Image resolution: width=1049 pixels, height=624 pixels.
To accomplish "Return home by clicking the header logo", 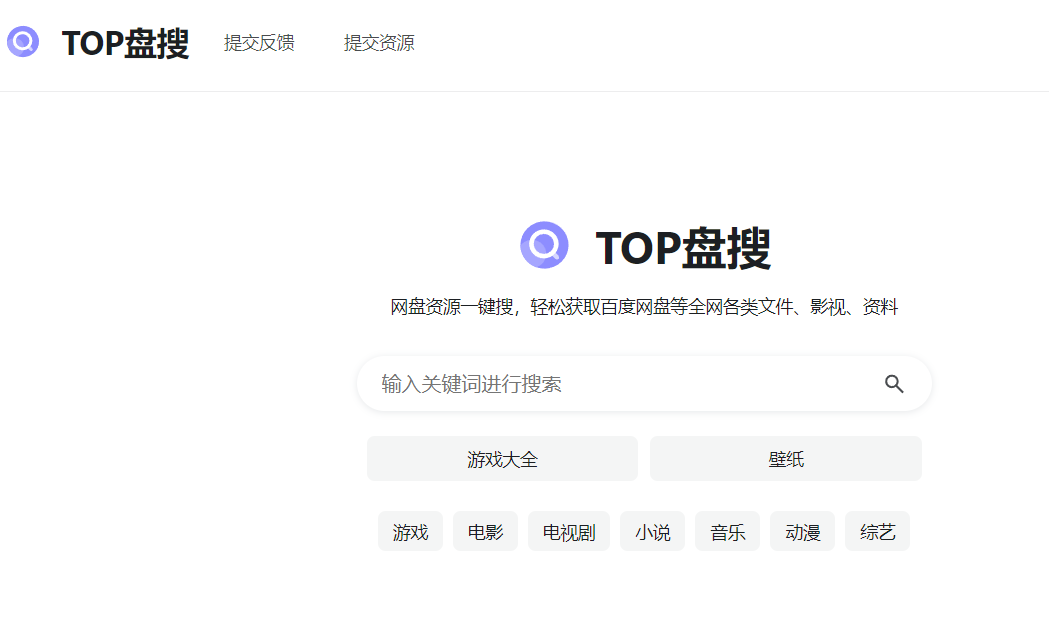I will coord(22,43).
